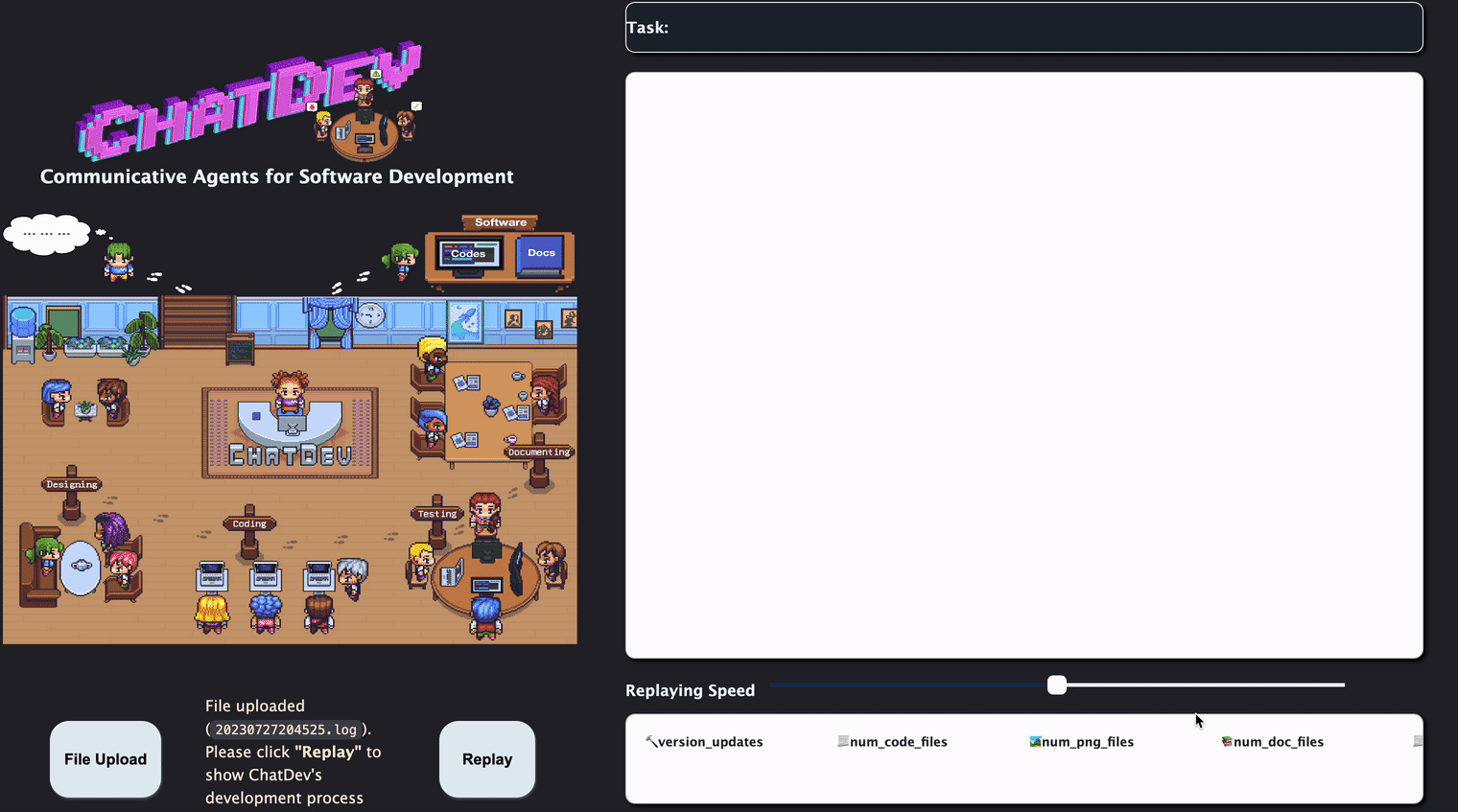Click the receptionist at ChatDev desk

(x=290, y=393)
